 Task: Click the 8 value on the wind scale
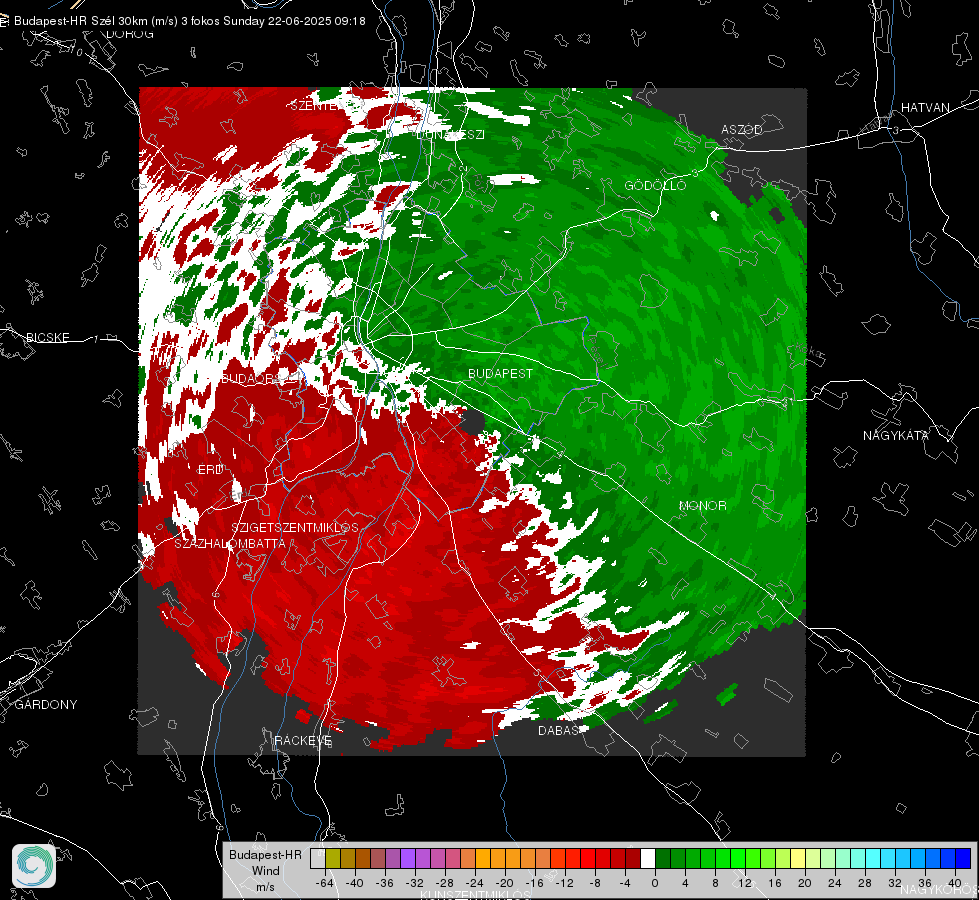[x=715, y=883]
